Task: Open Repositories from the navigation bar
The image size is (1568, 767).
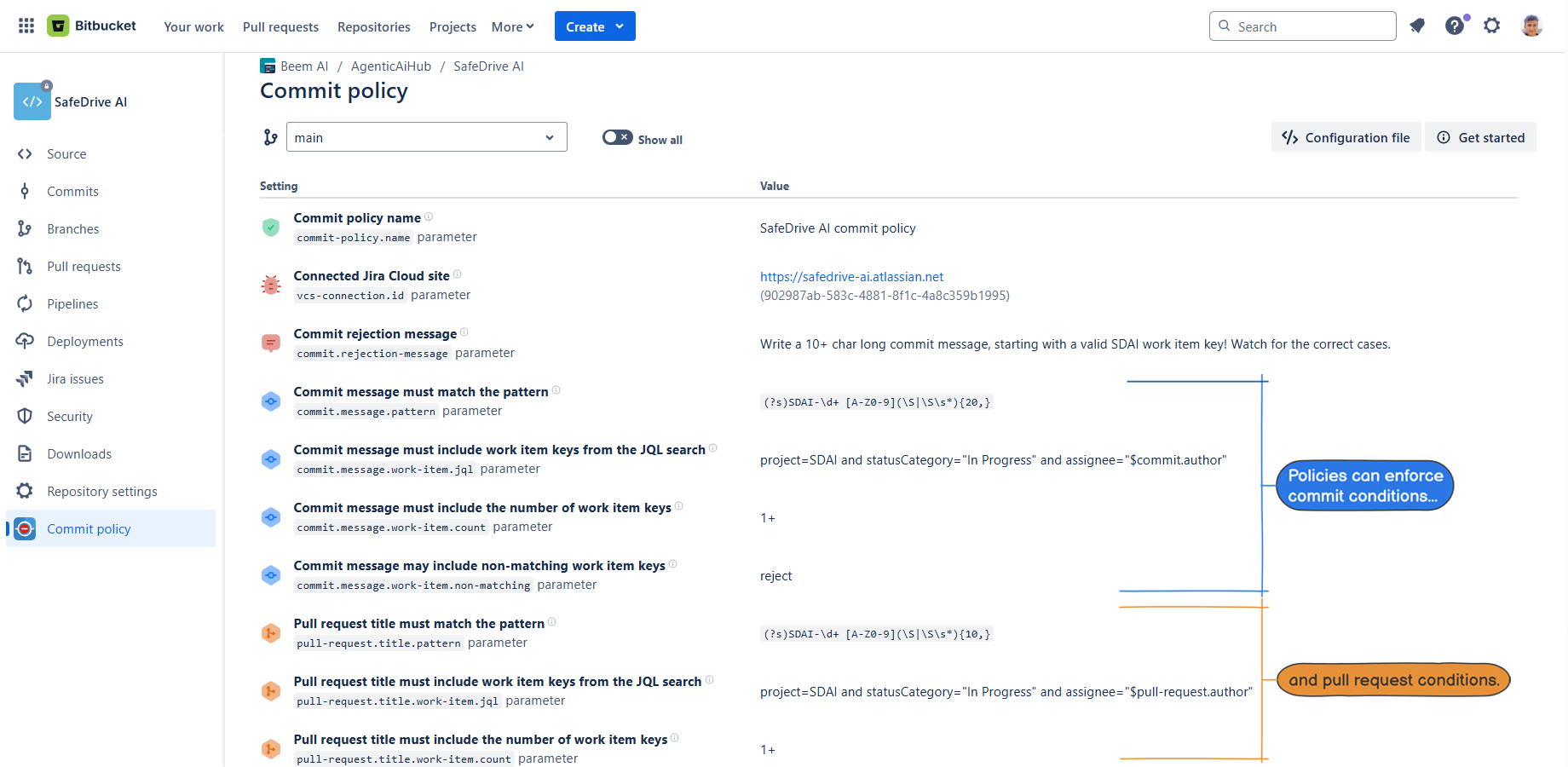Action: (x=373, y=26)
